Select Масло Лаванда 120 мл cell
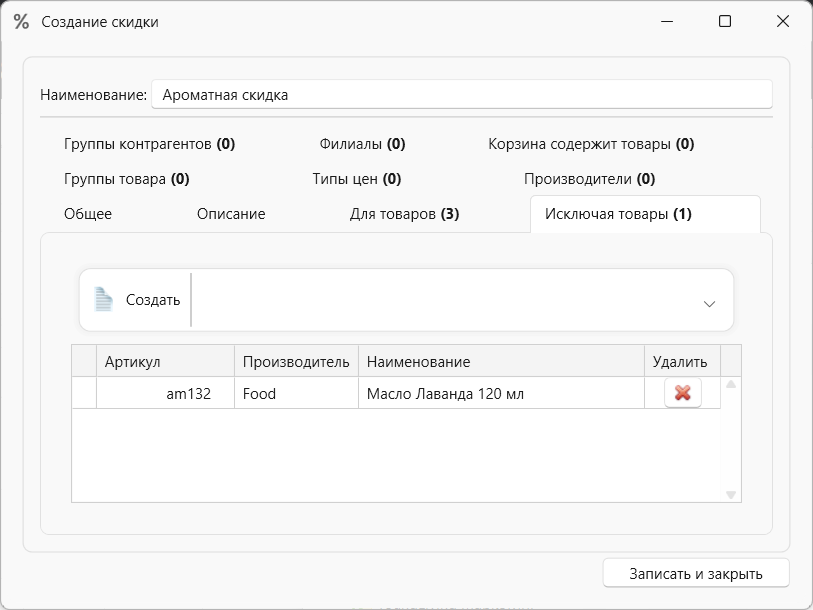813x610 pixels. coord(501,393)
